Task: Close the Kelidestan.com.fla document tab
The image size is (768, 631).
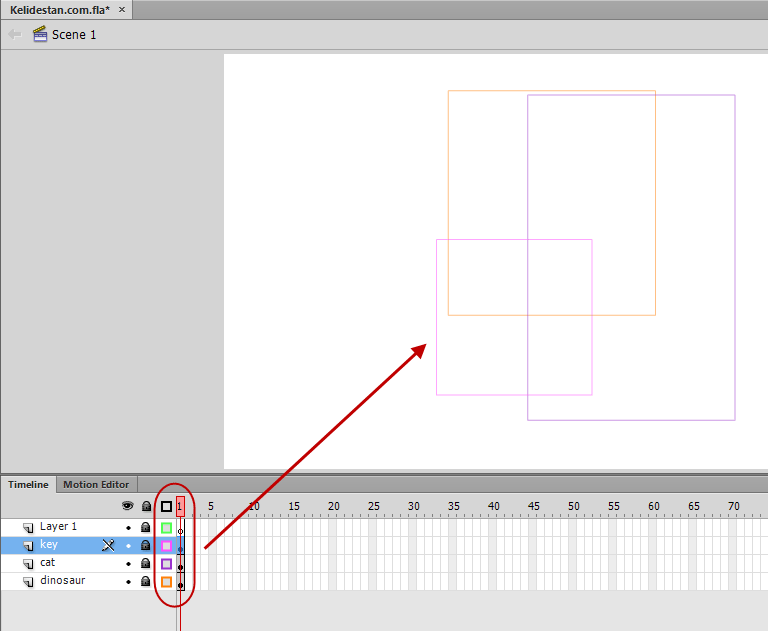Action: click(122, 9)
